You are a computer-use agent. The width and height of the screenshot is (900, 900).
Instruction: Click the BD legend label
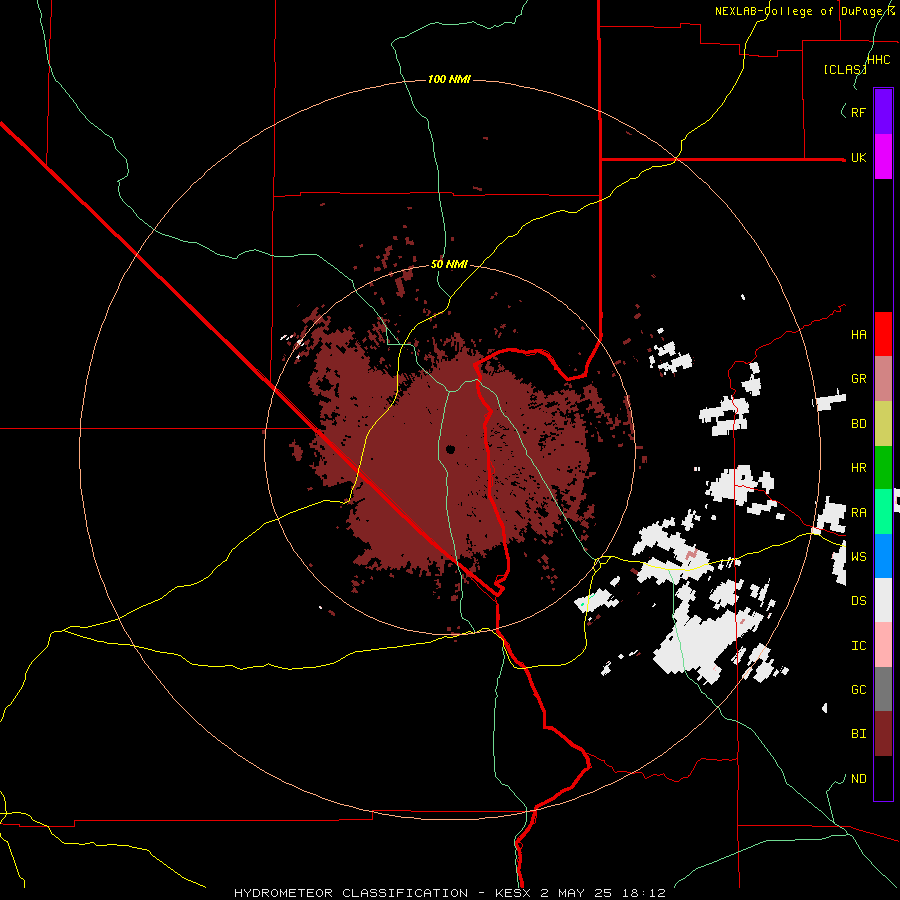pos(858,424)
